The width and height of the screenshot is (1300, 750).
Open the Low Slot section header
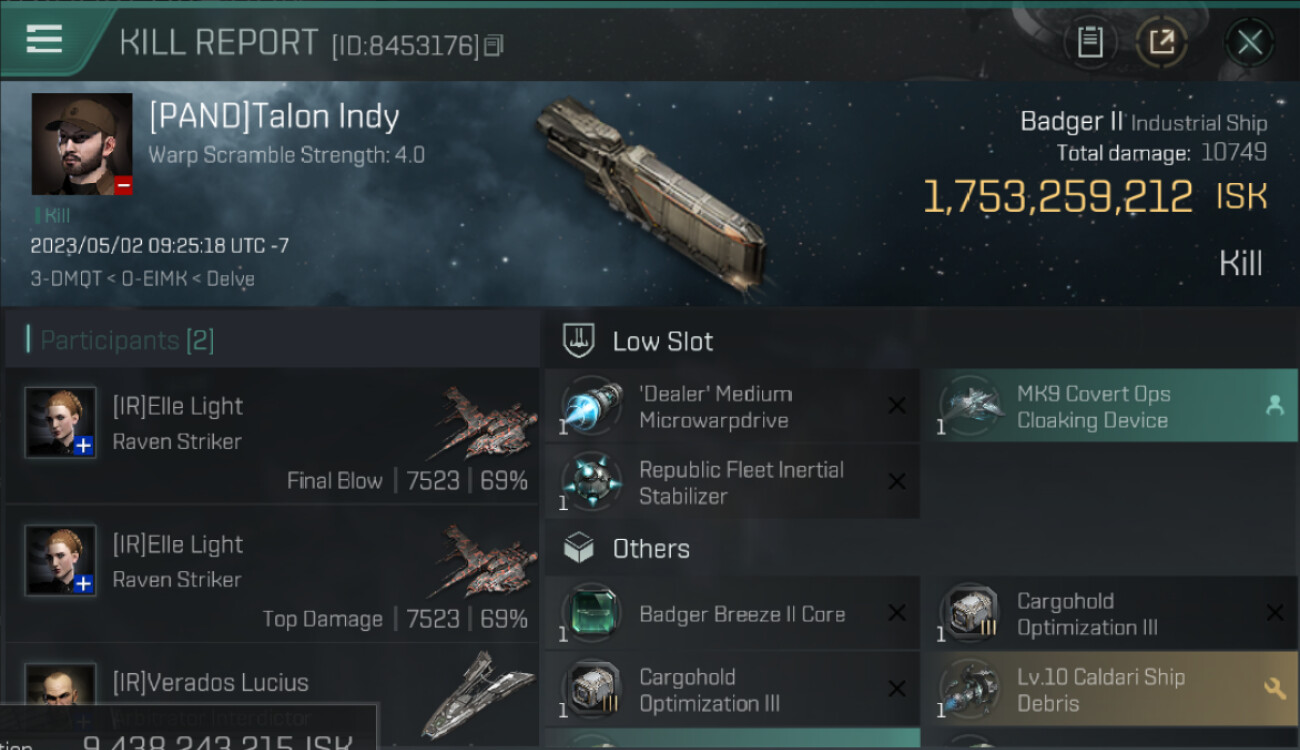pos(662,342)
